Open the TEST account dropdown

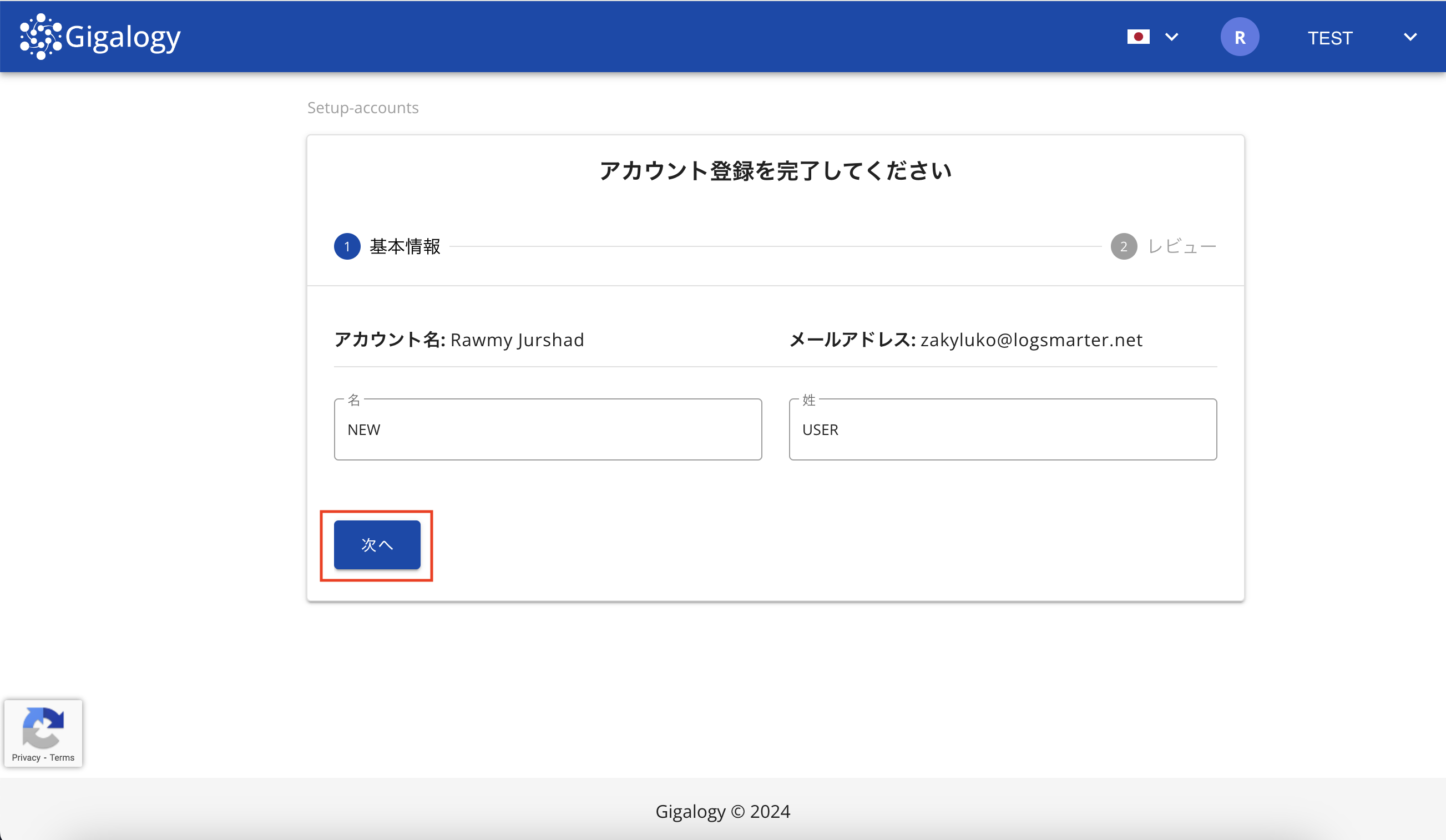coord(1330,37)
